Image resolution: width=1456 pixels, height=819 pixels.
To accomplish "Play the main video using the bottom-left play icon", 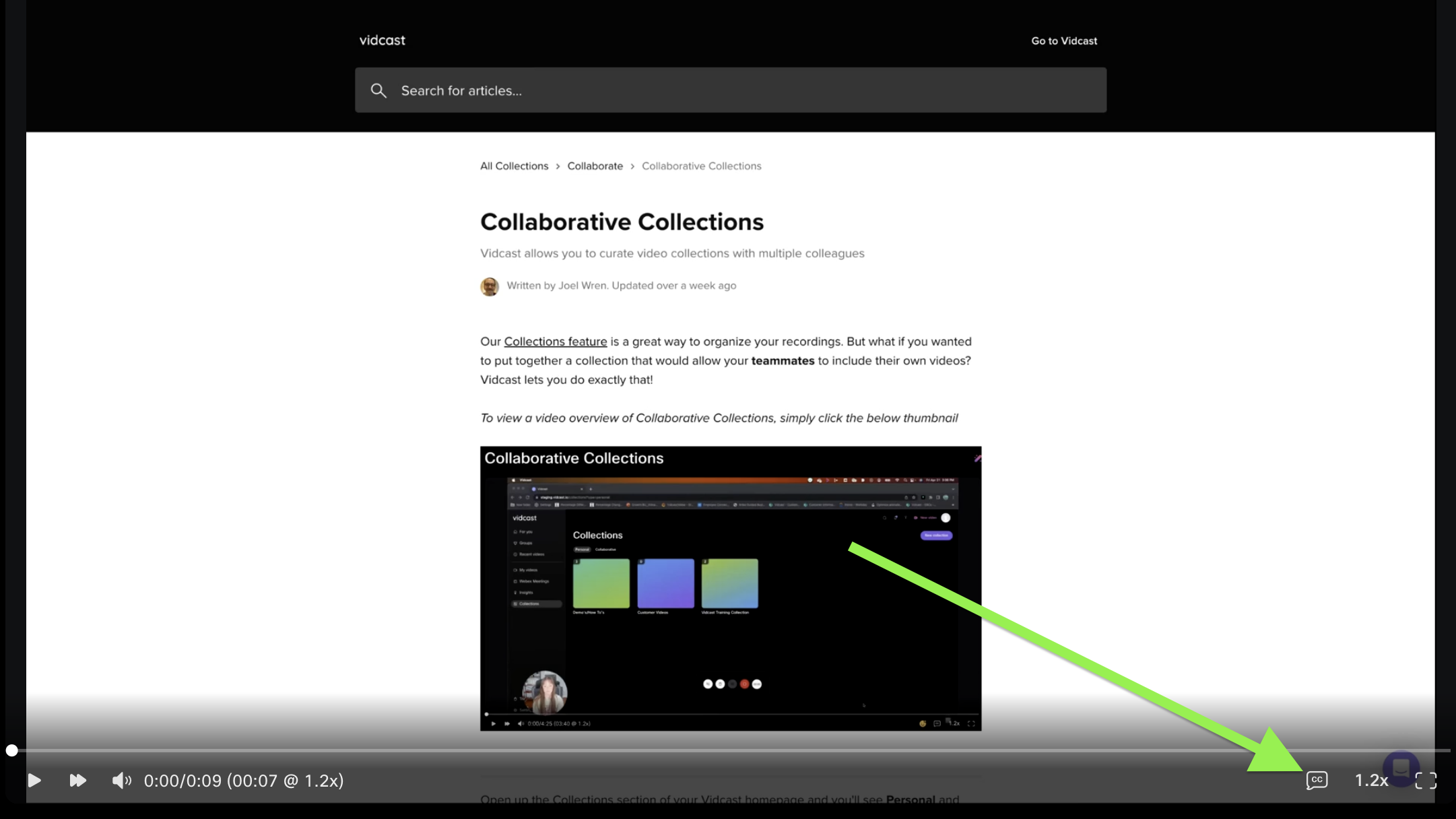I will coord(34,780).
